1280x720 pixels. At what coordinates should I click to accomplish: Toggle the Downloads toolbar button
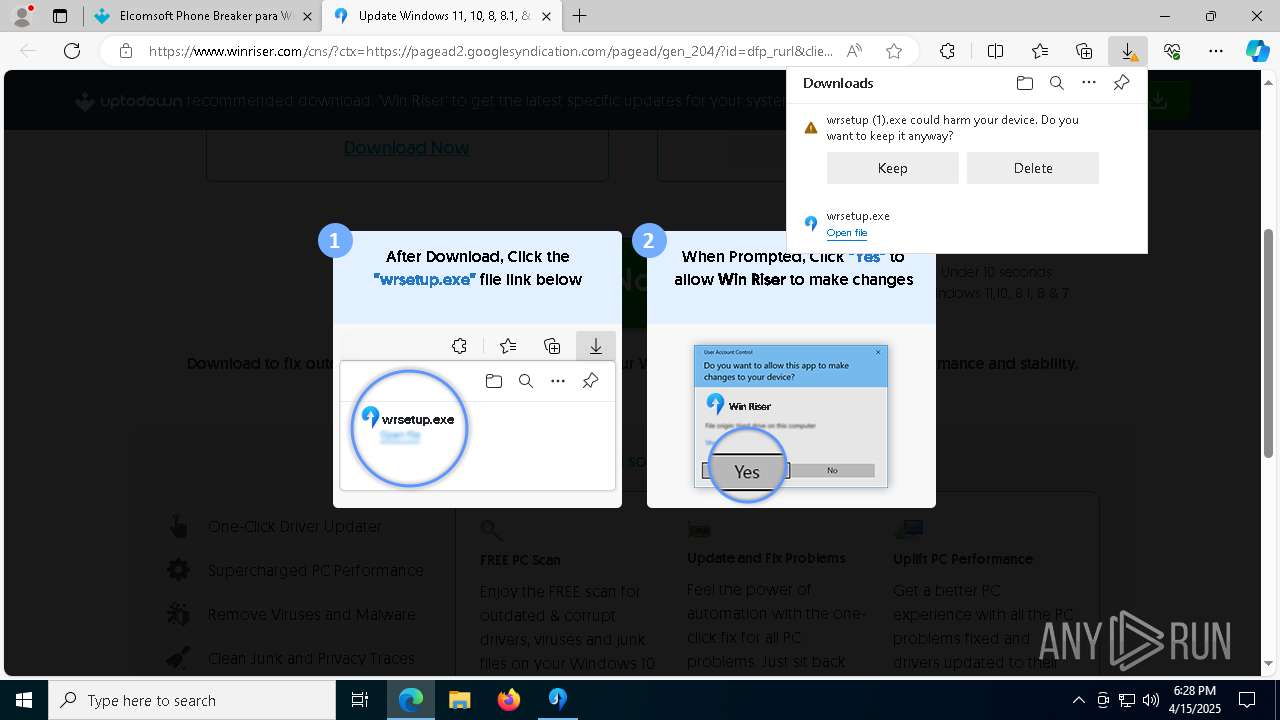1128,51
